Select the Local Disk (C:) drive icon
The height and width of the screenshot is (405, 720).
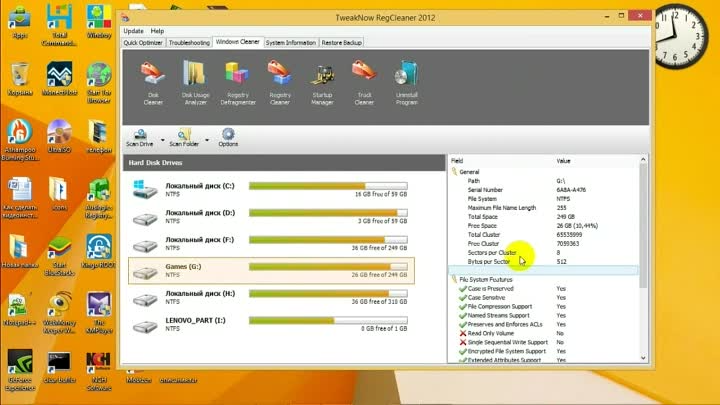point(145,190)
